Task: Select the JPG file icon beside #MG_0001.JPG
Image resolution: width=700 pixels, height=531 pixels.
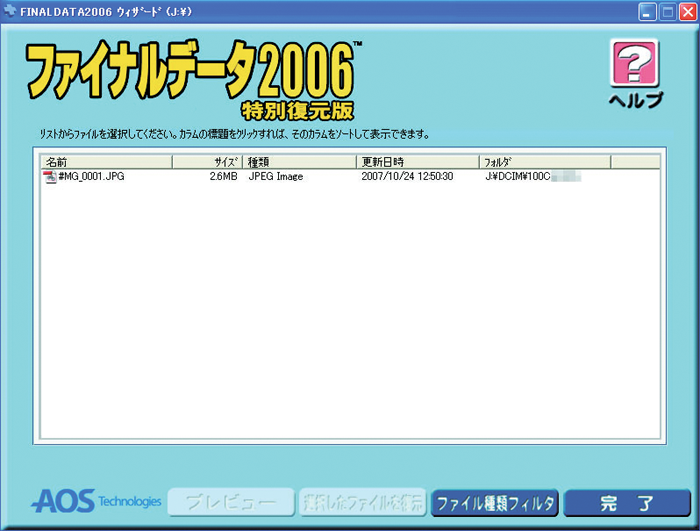Action: pos(50,177)
